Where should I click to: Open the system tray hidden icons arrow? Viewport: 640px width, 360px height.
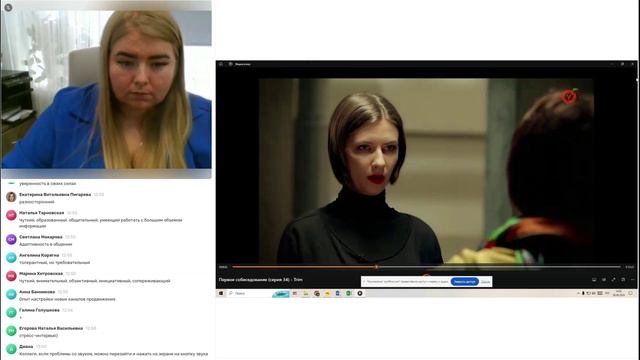[578, 293]
